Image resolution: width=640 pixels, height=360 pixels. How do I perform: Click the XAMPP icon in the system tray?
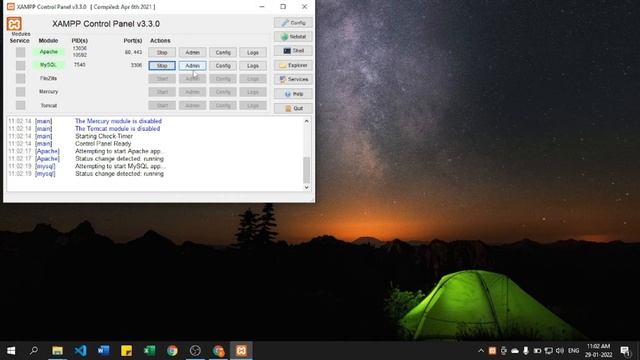coord(493,351)
